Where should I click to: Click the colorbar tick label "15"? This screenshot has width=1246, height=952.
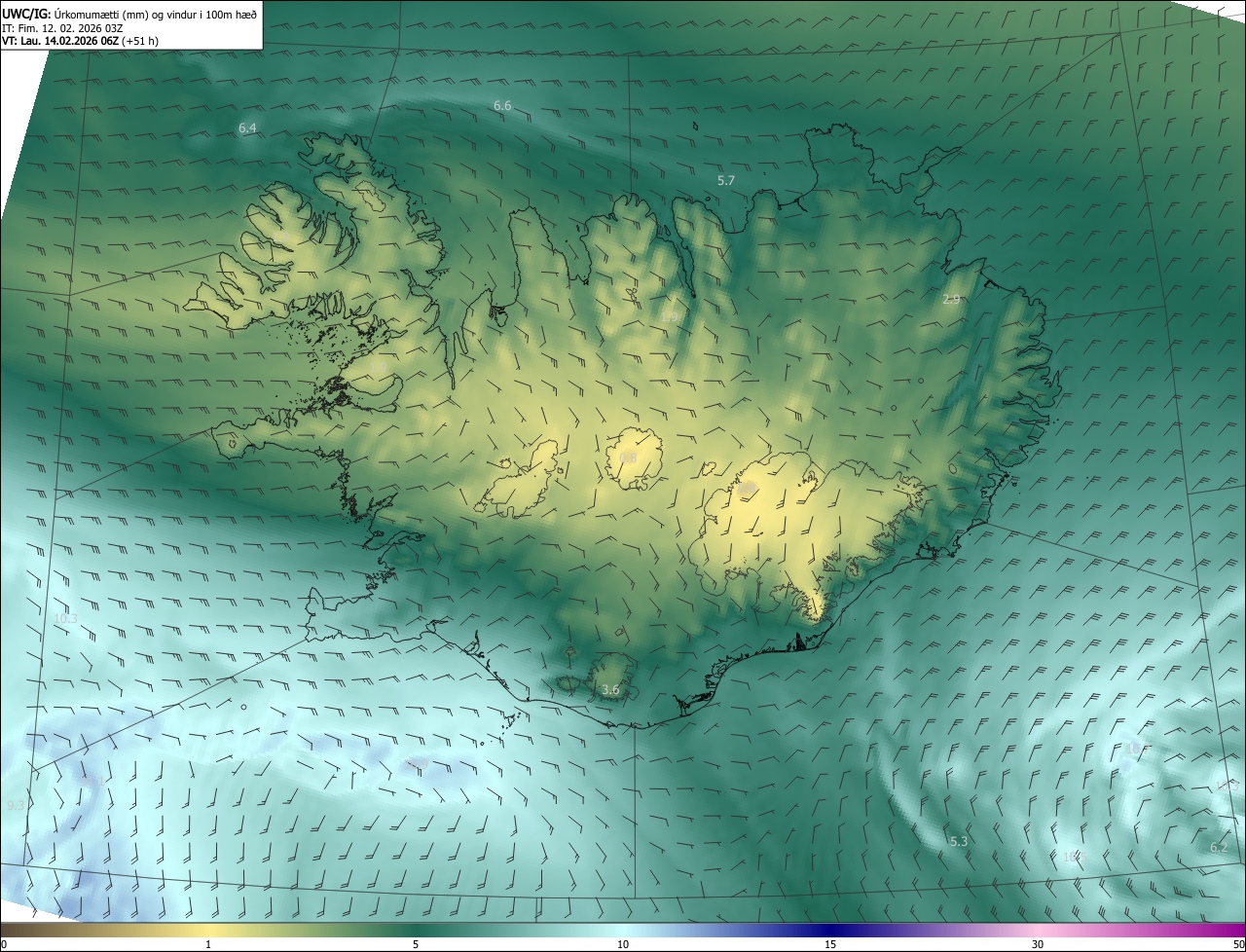830,944
